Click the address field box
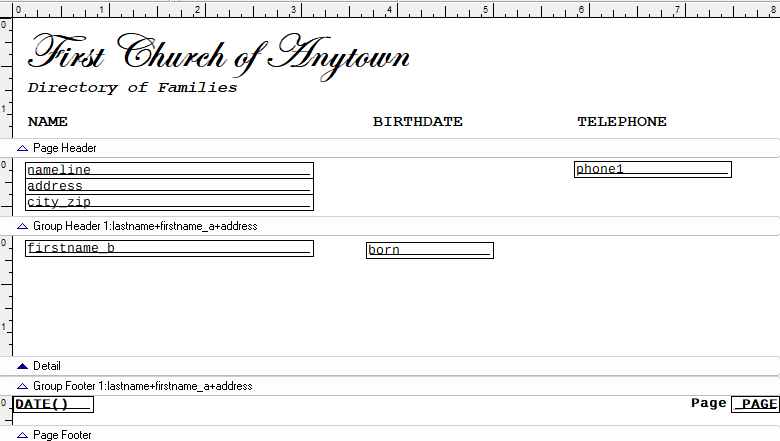The image size is (780, 441). tap(169, 186)
